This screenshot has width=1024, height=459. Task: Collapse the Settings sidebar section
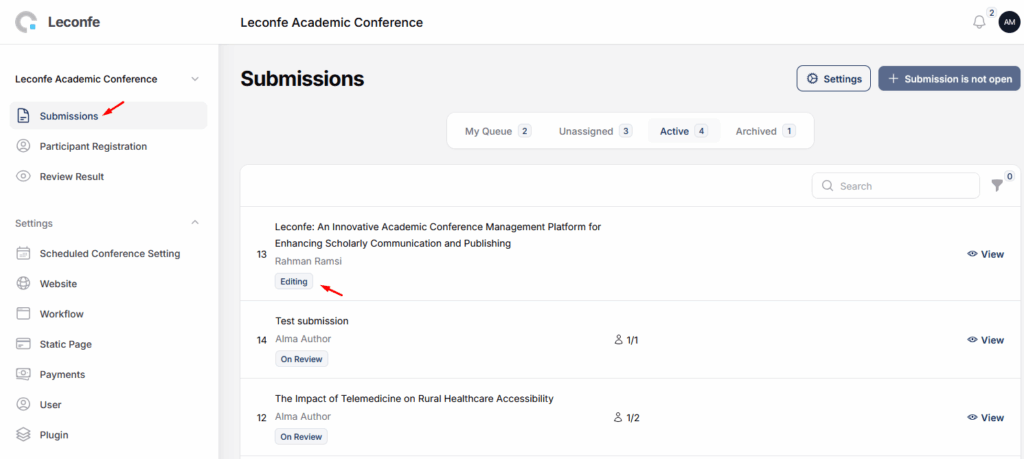click(195, 223)
